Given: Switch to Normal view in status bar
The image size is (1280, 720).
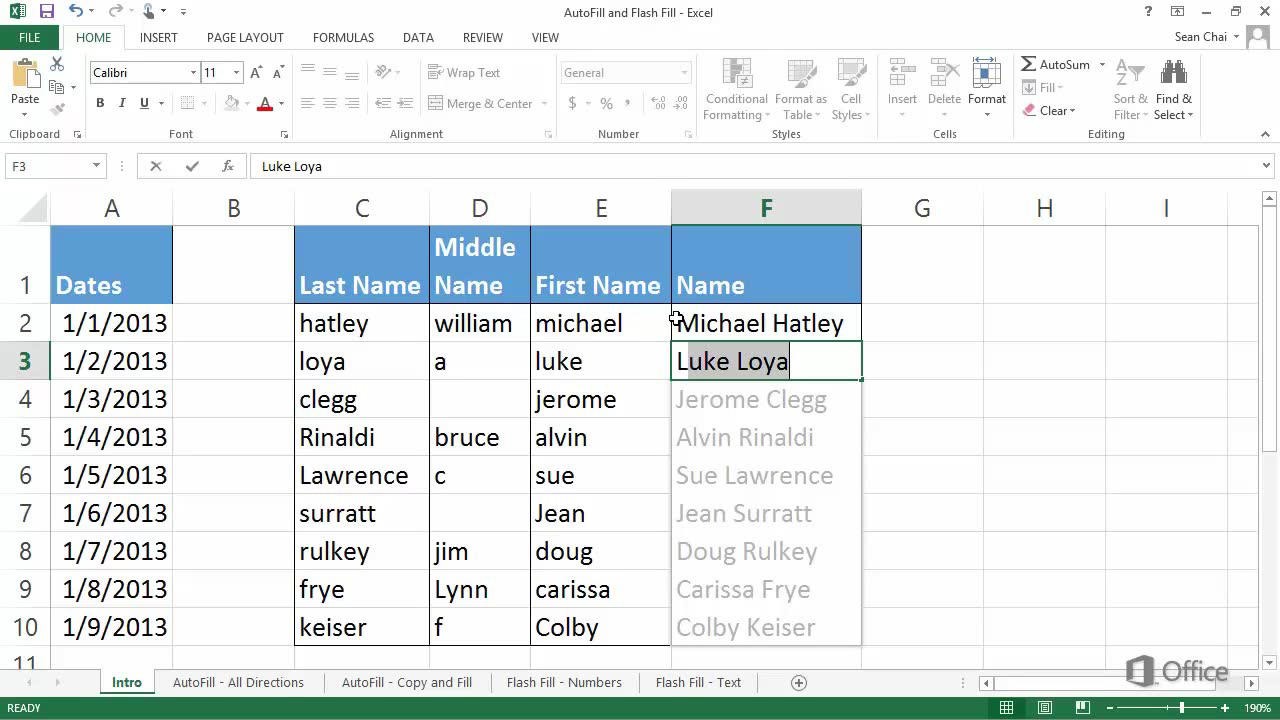Looking at the screenshot, I should tap(1007, 708).
